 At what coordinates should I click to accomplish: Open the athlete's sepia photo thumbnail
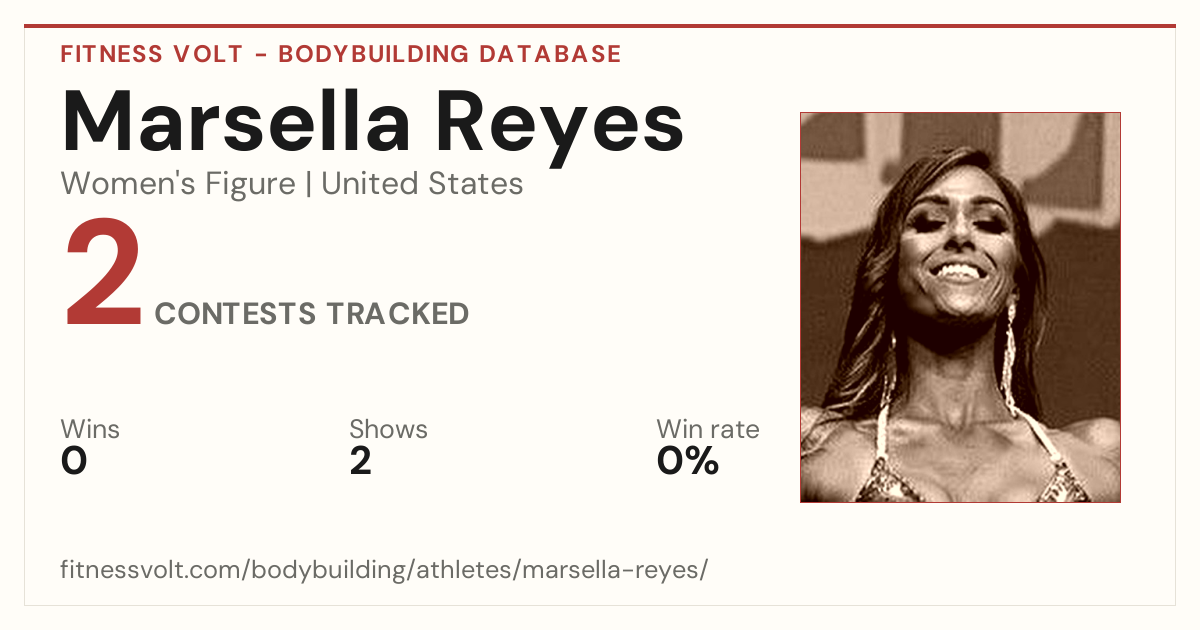(960, 307)
